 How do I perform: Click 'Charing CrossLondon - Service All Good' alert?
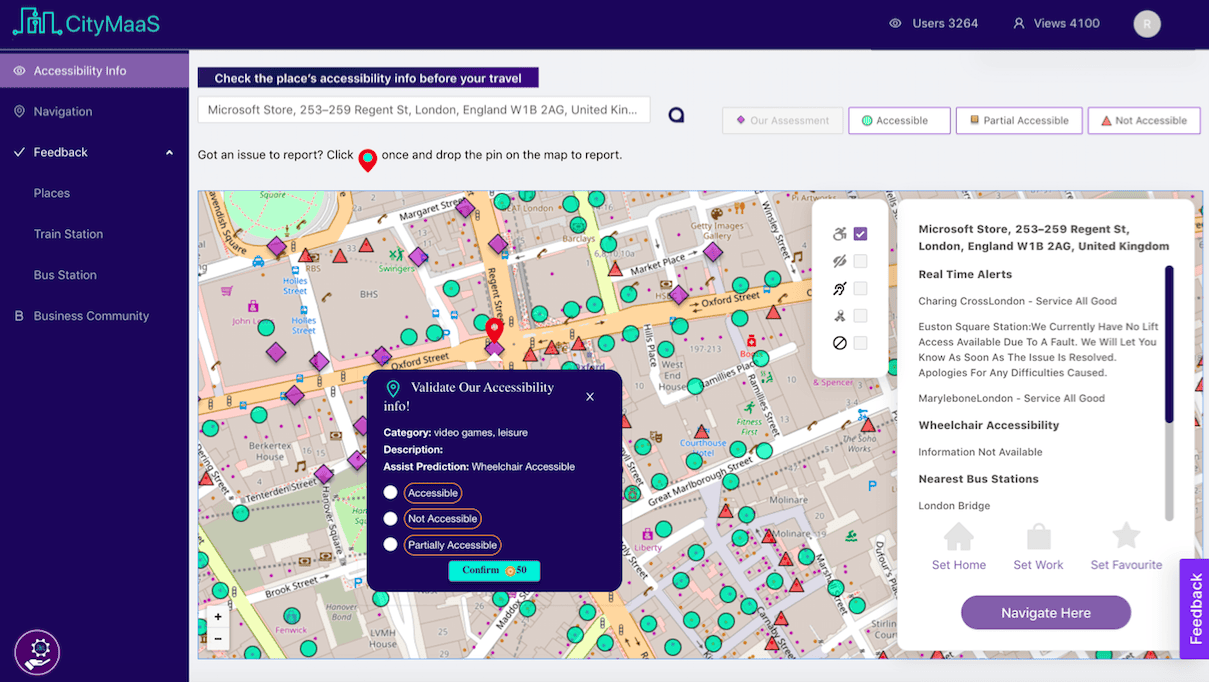coord(1017,301)
